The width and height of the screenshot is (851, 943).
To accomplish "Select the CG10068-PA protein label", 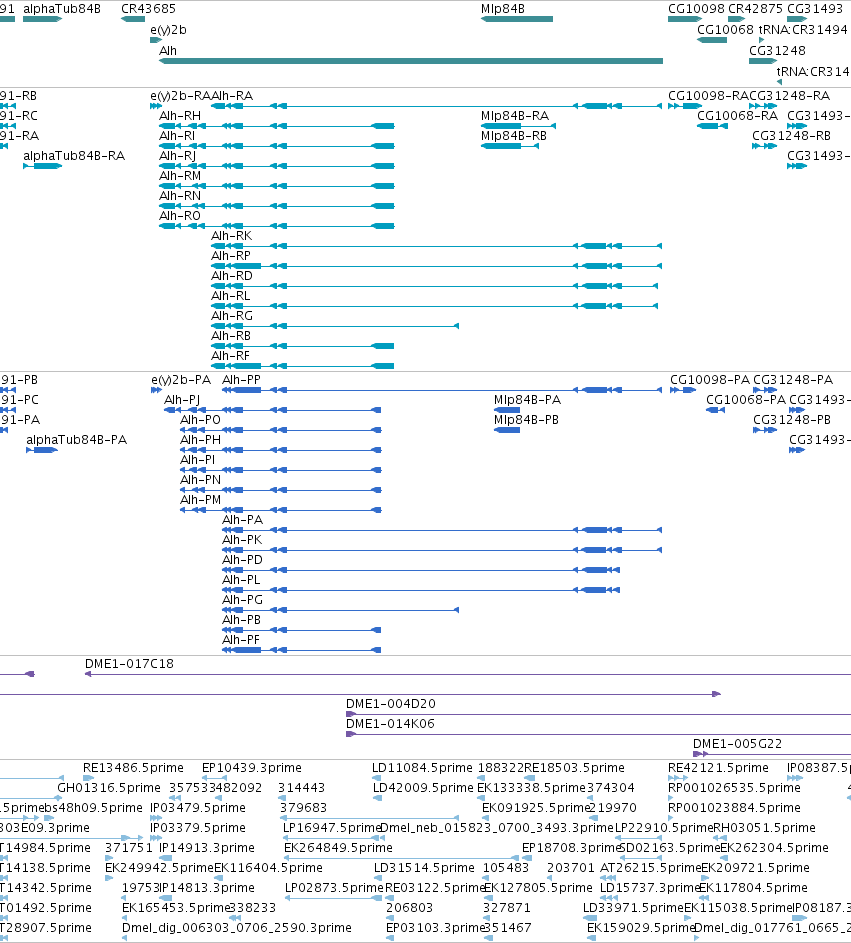I will (746, 400).
